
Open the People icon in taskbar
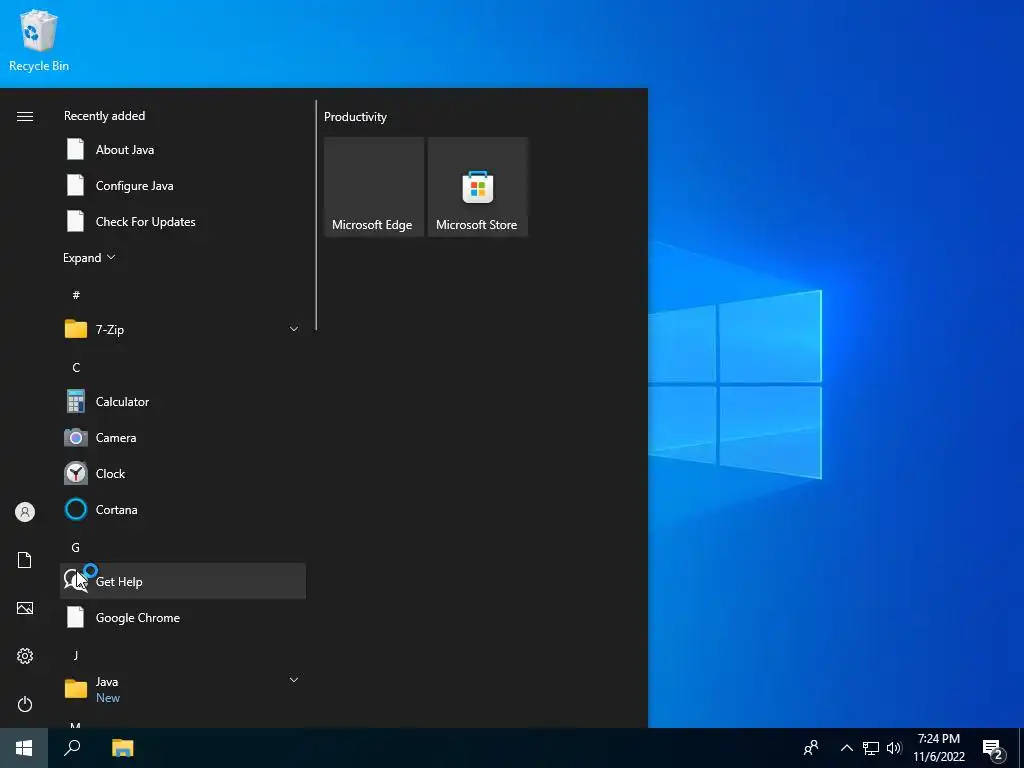[x=810, y=748]
